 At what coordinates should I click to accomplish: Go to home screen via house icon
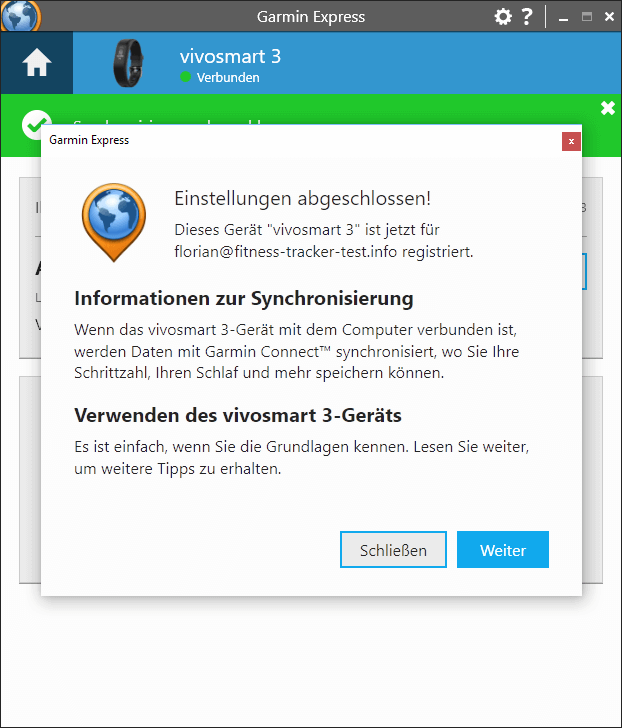coord(37,62)
